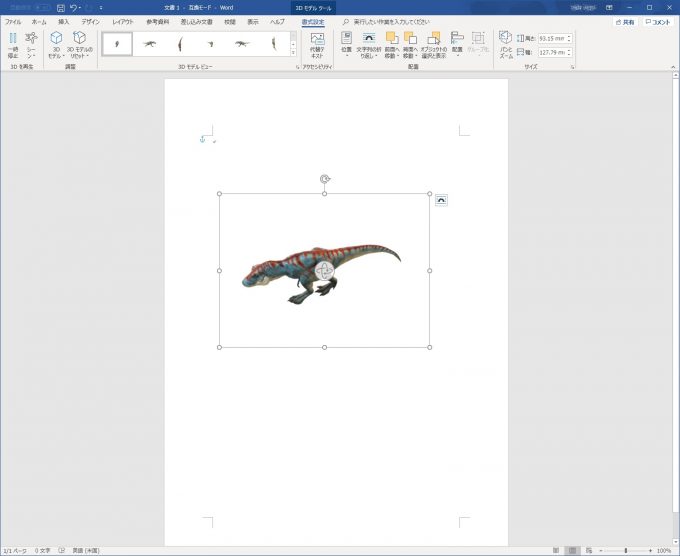
Task: Switch to Print Layout view in status bar
Action: click(x=572, y=551)
